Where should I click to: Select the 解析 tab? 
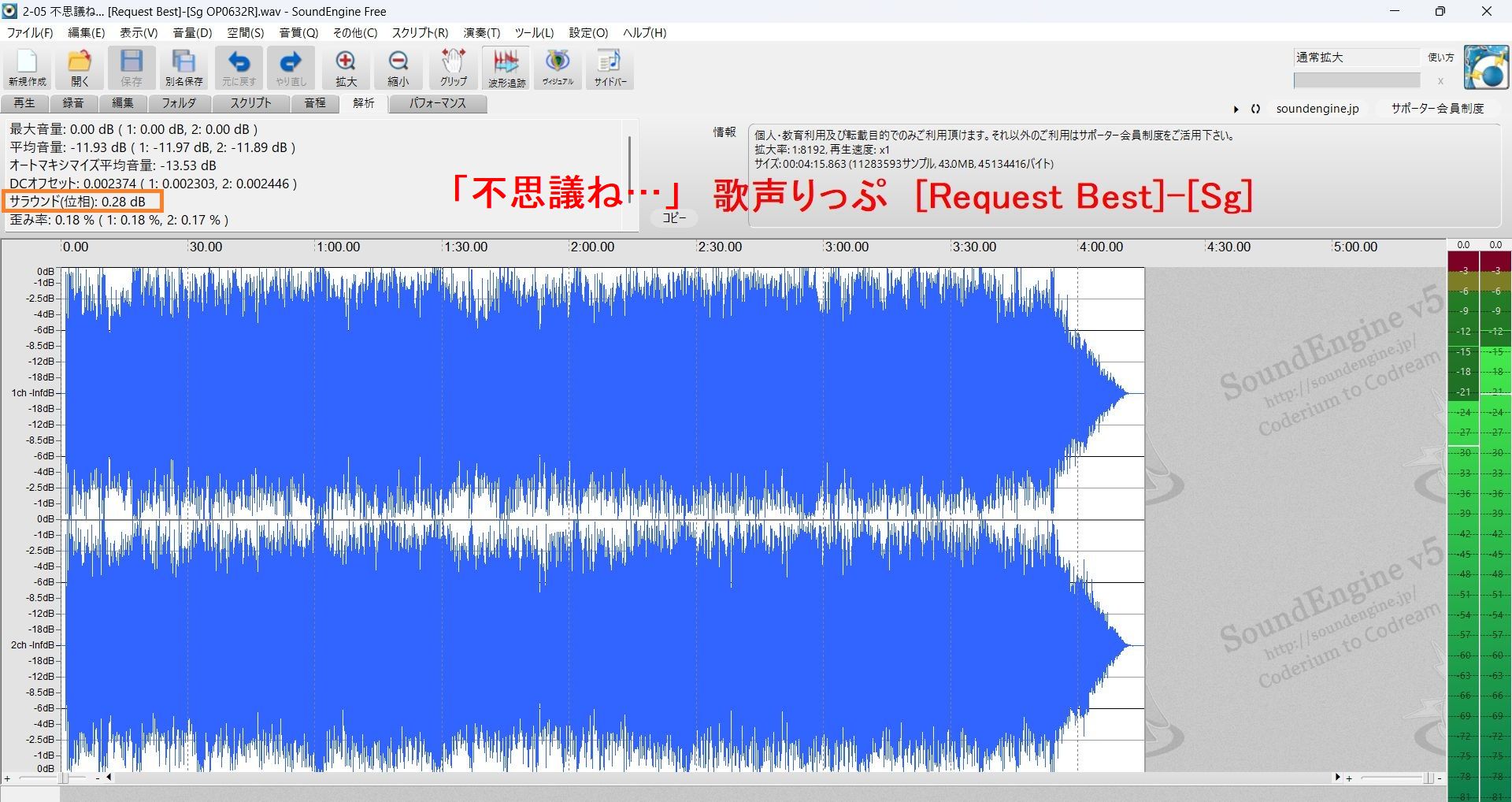click(364, 103)
